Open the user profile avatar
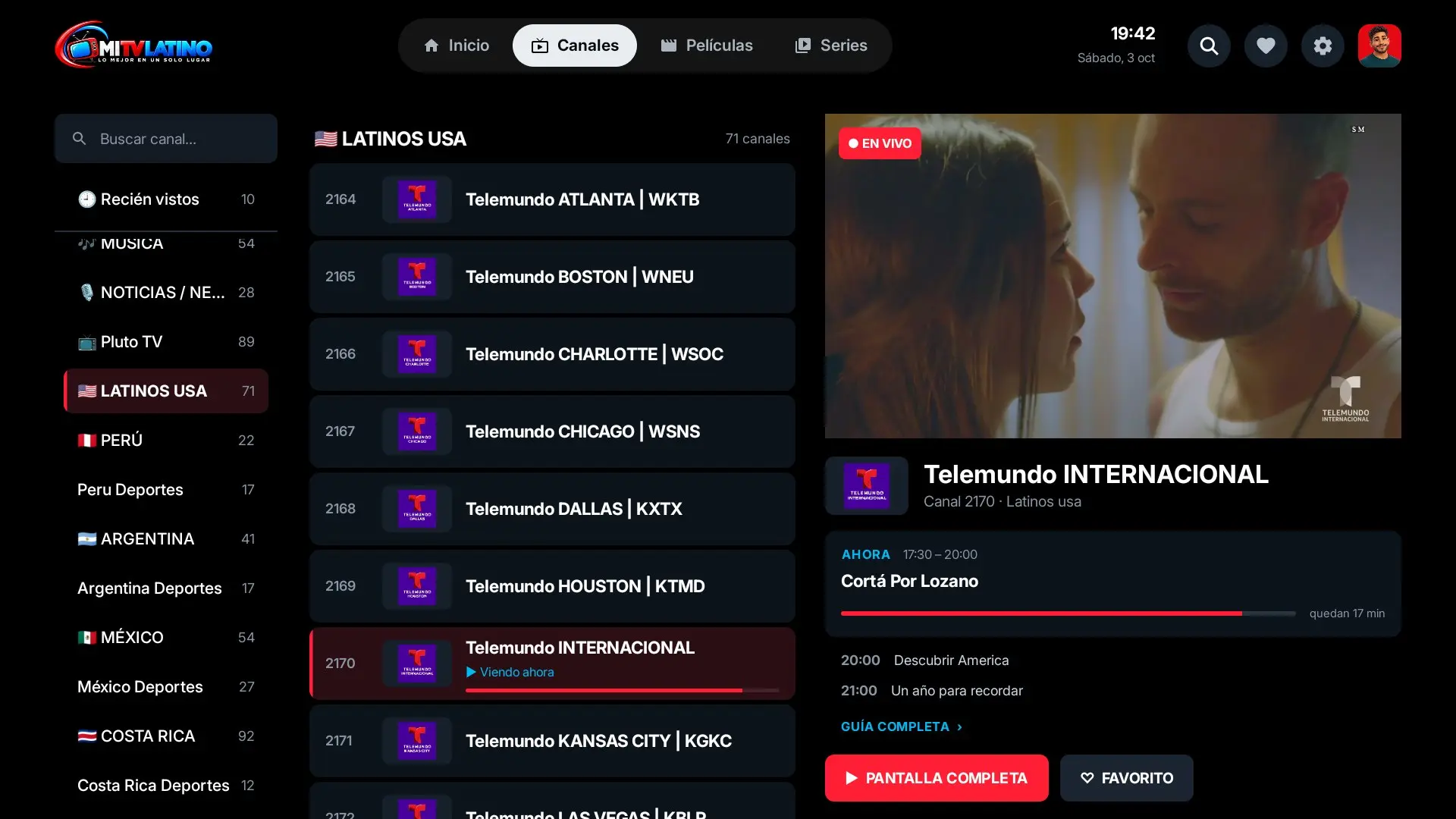This screenshot has height=819, width=1456. pyautogui.click(x=1379, y=45)
